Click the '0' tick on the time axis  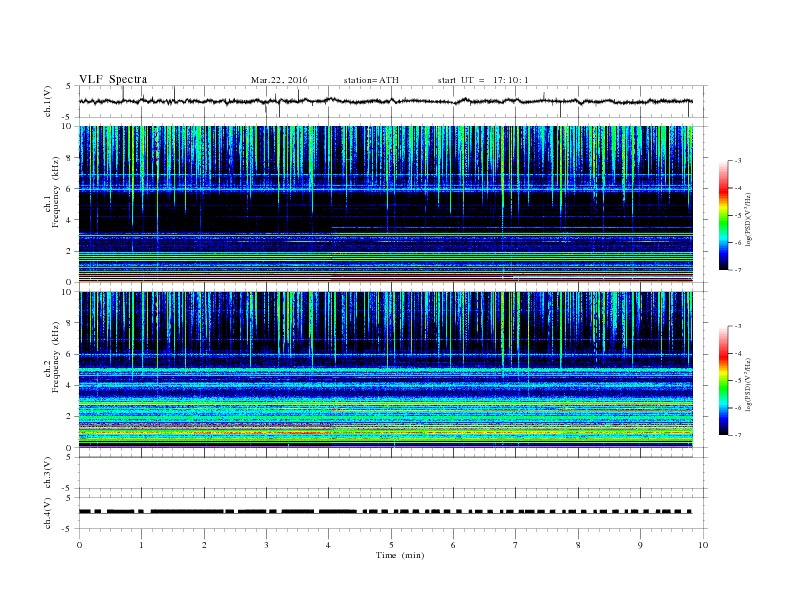click(79, 545)
